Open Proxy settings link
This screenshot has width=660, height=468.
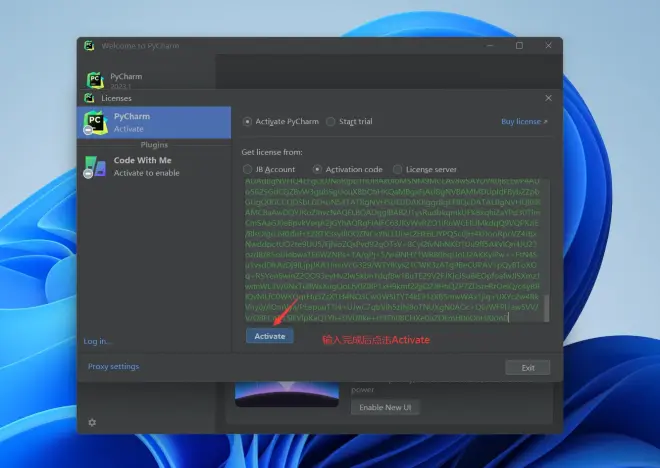tap(113, 367)
